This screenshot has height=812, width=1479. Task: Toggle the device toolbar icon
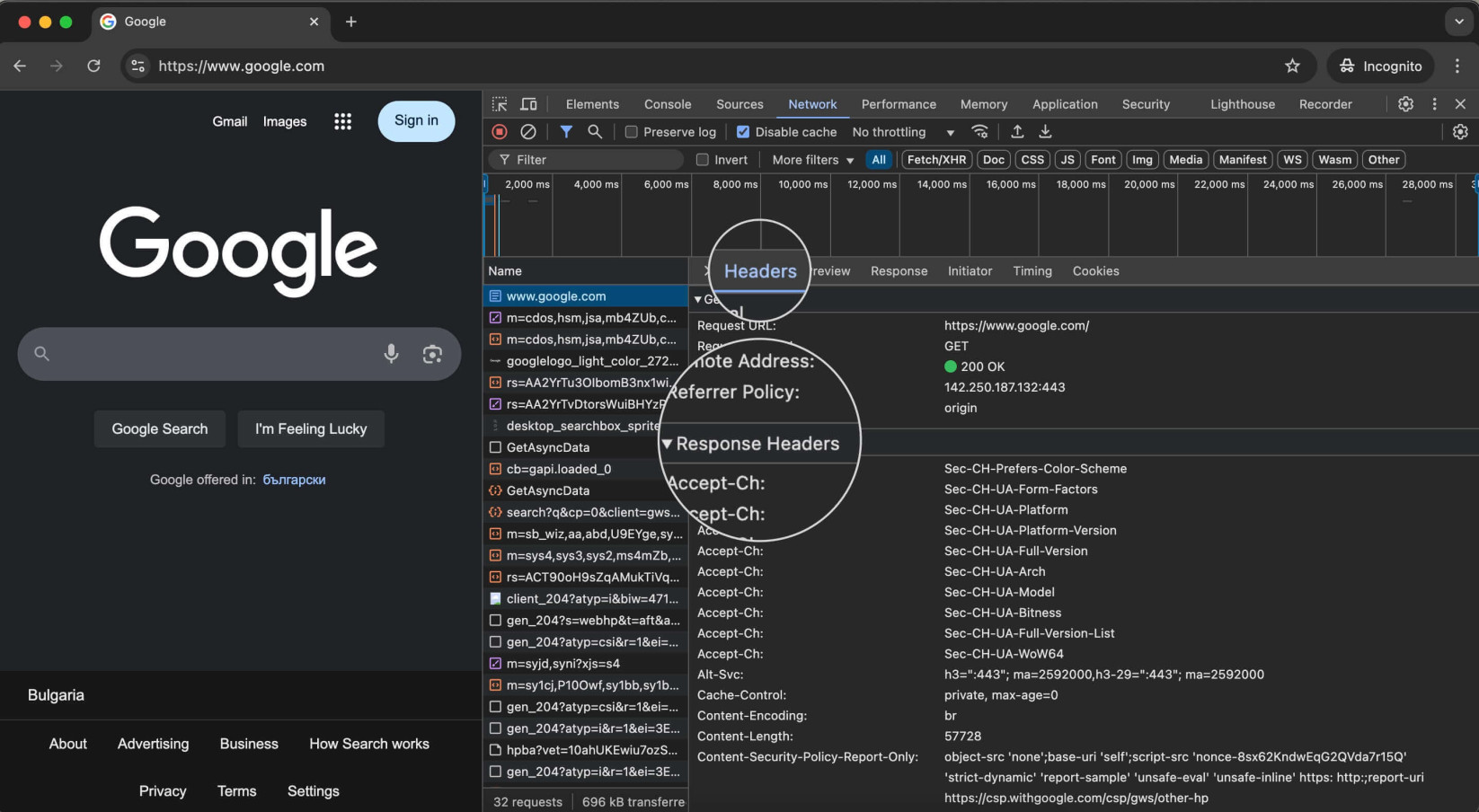529,104
